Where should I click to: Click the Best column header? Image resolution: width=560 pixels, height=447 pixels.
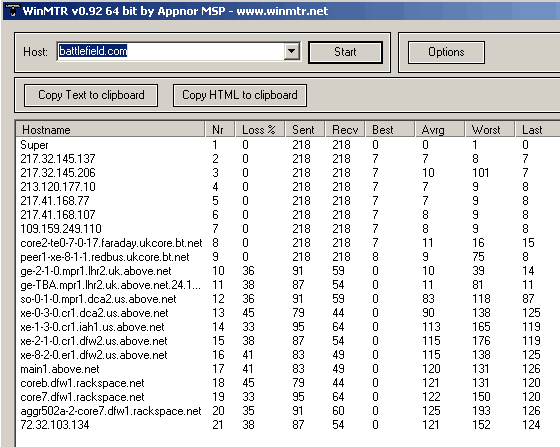pos(390,130)
